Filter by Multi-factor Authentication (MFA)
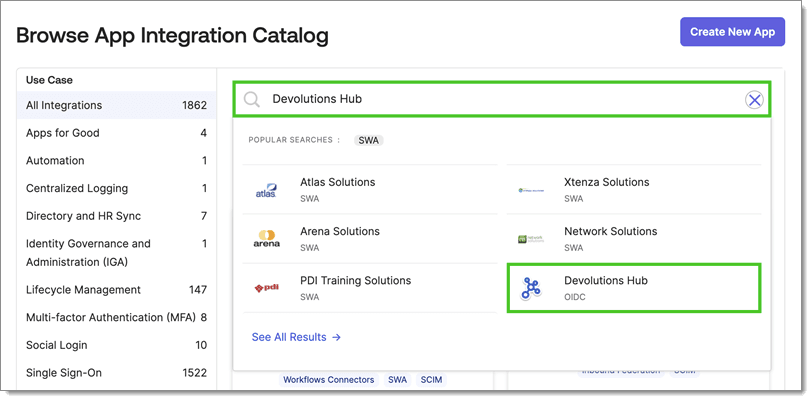This screenshot has width=812, height=401. (x=117, y=317)
